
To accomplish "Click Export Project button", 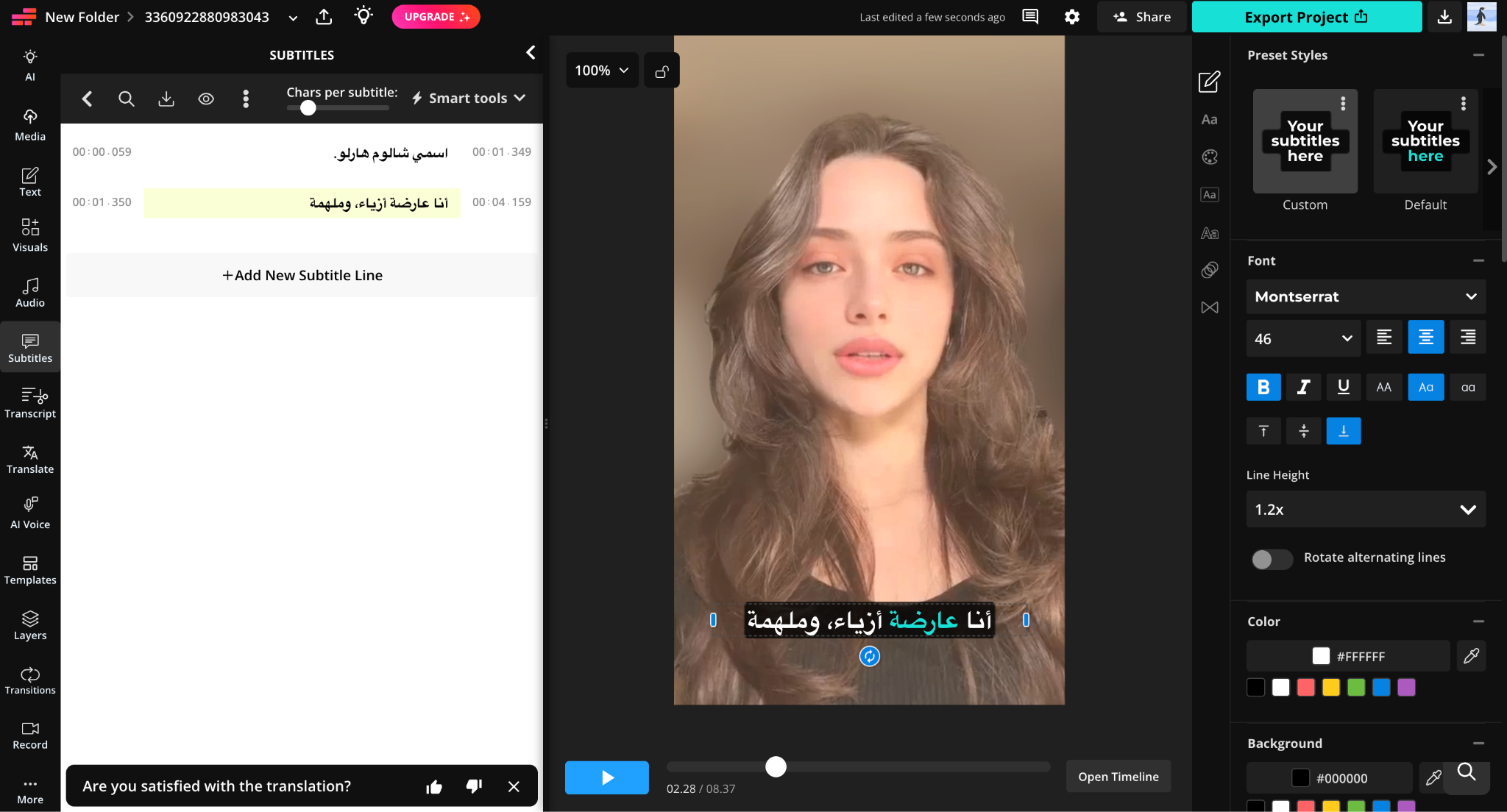I will pyautogui.click(x=1306, y=17).
